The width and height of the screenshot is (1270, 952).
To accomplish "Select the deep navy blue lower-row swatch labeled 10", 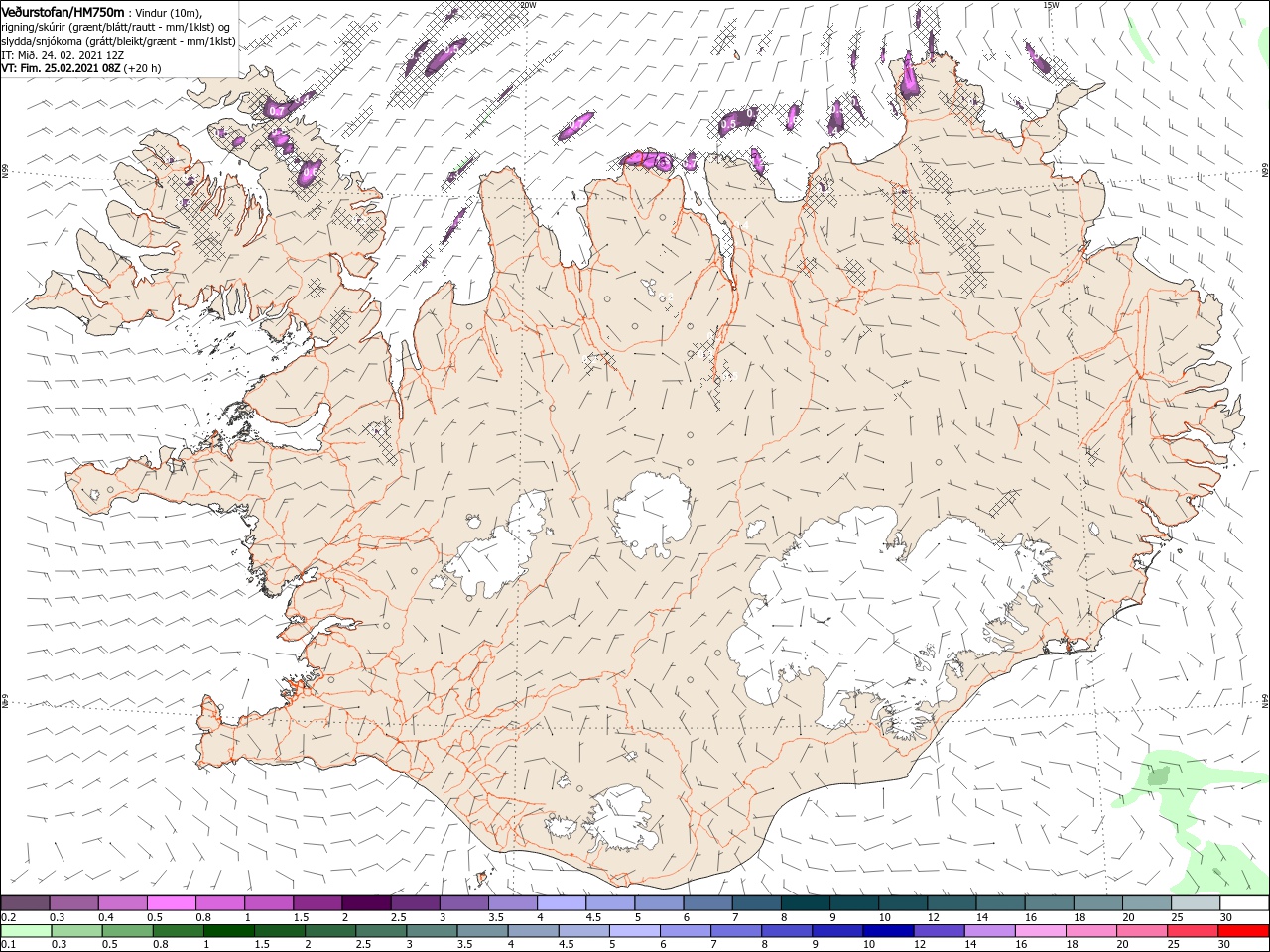I will pyautogui.click(x=887, y=931).
